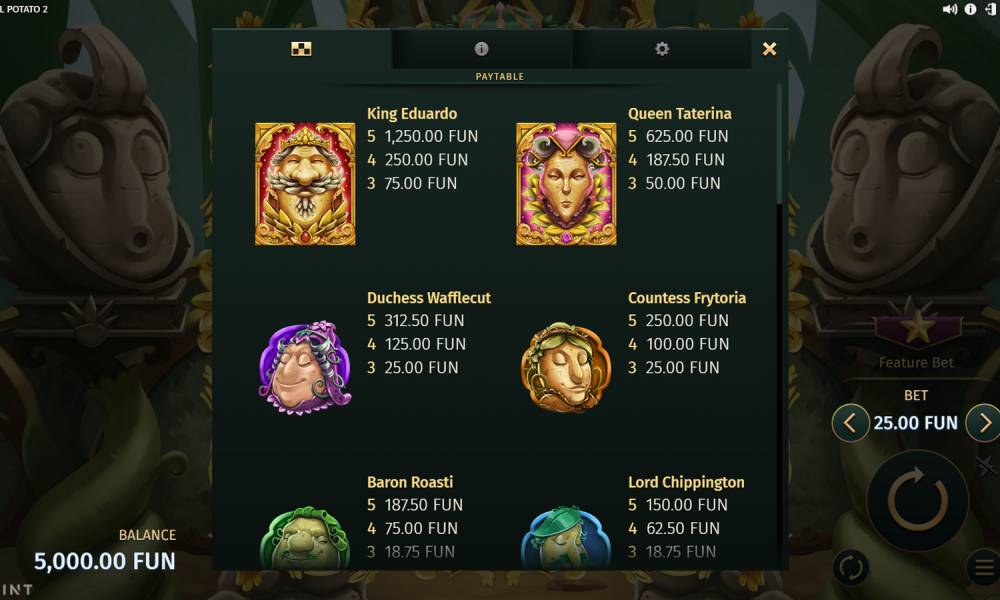Select the Queen Taterina symbol image
Viewport: 1000px width, 600px height.
point(566,184)
